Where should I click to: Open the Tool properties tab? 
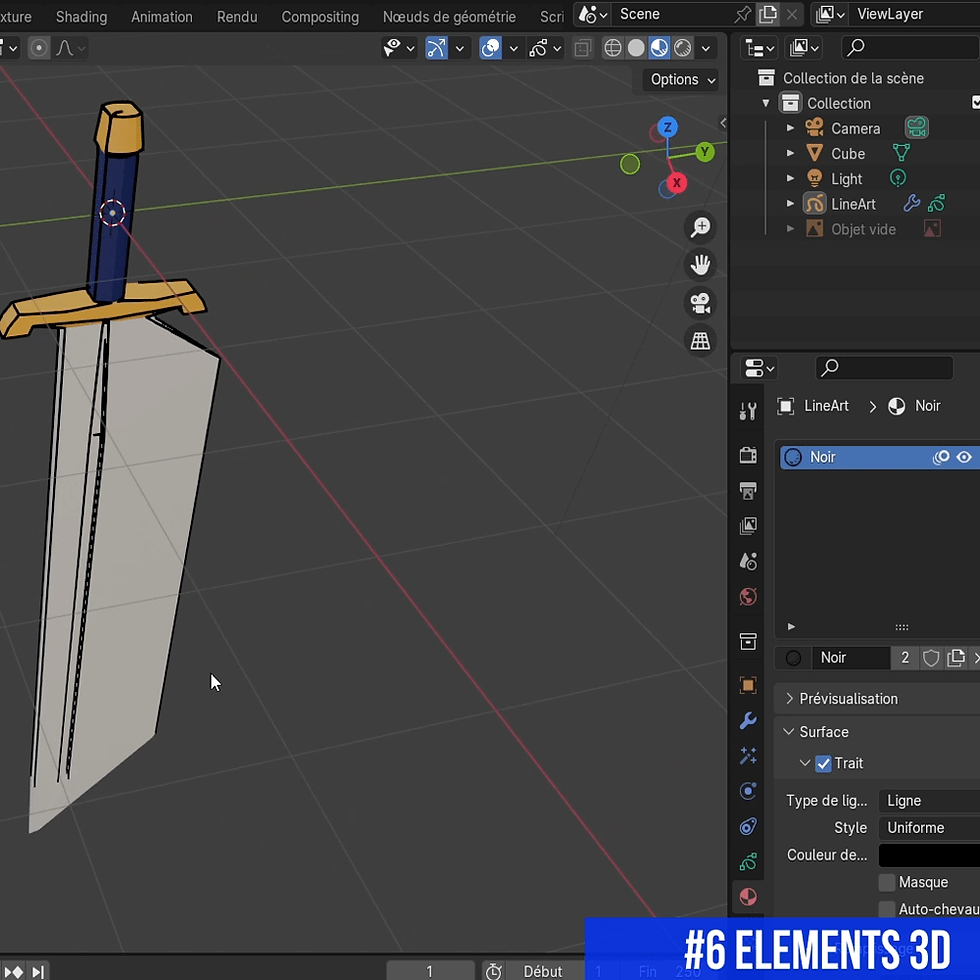[x=748, y=411]
